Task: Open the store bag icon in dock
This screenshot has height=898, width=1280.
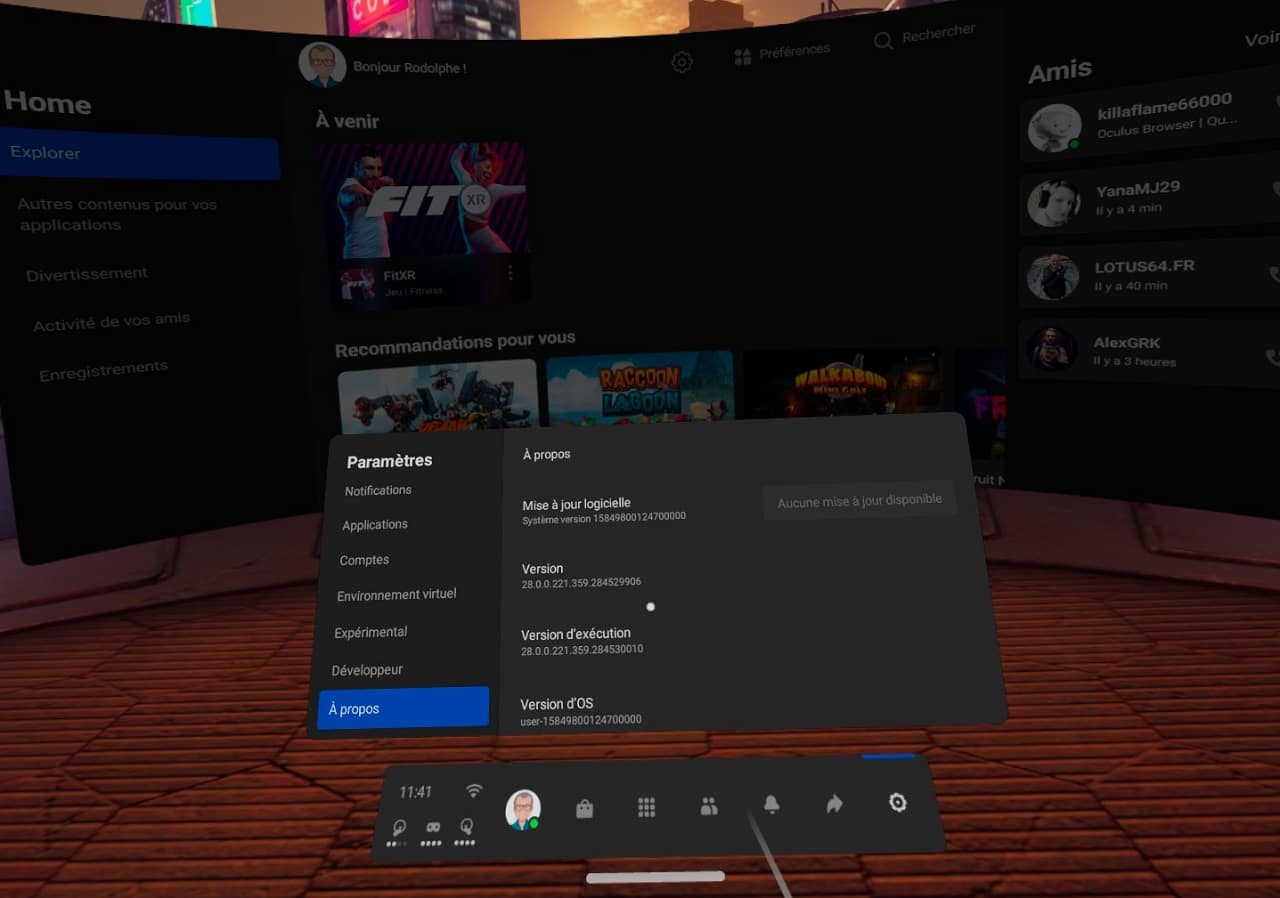Action: (585, 809)
